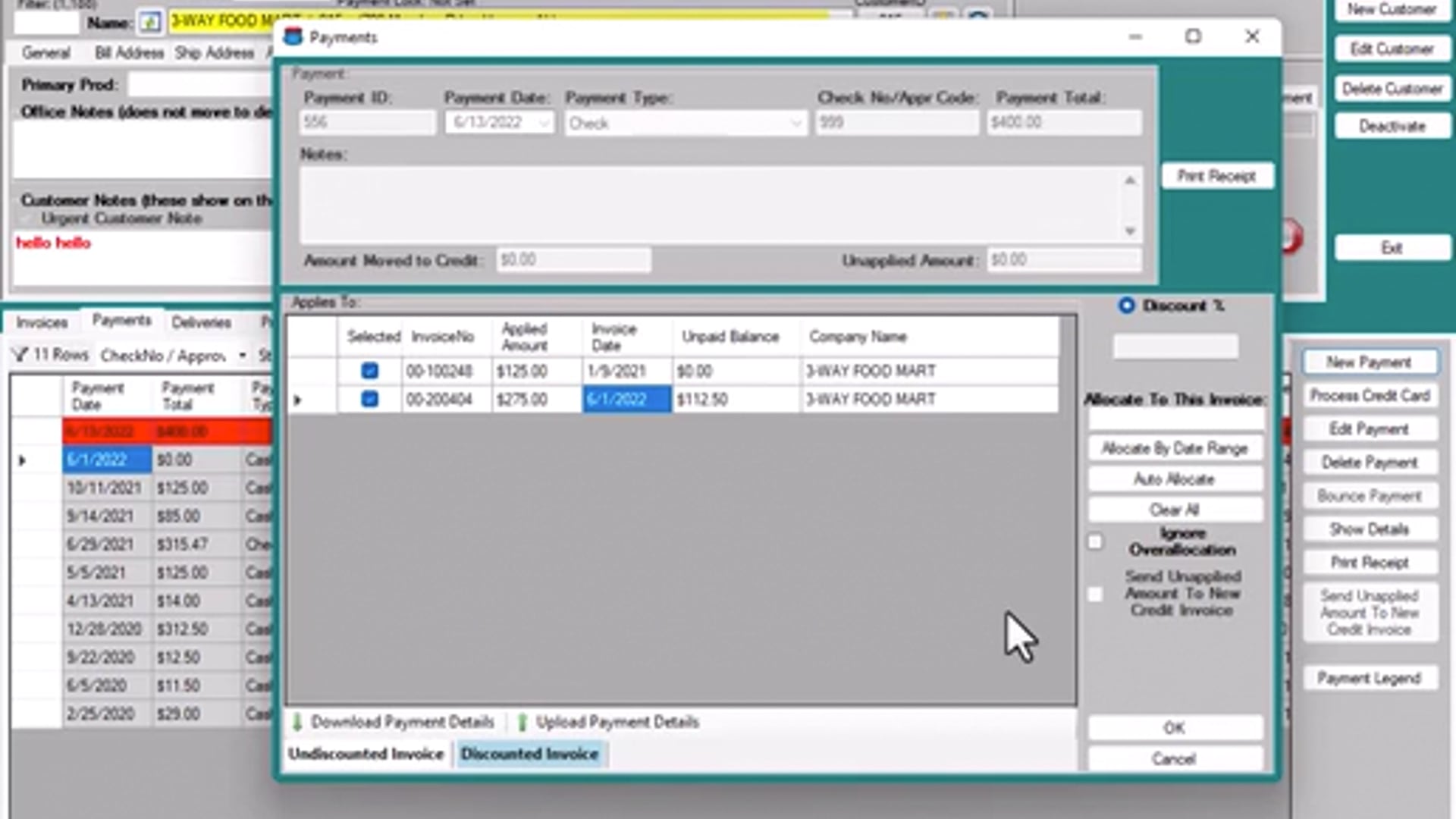
Task: Click the Clear All button
Action: pos(1175,510)
